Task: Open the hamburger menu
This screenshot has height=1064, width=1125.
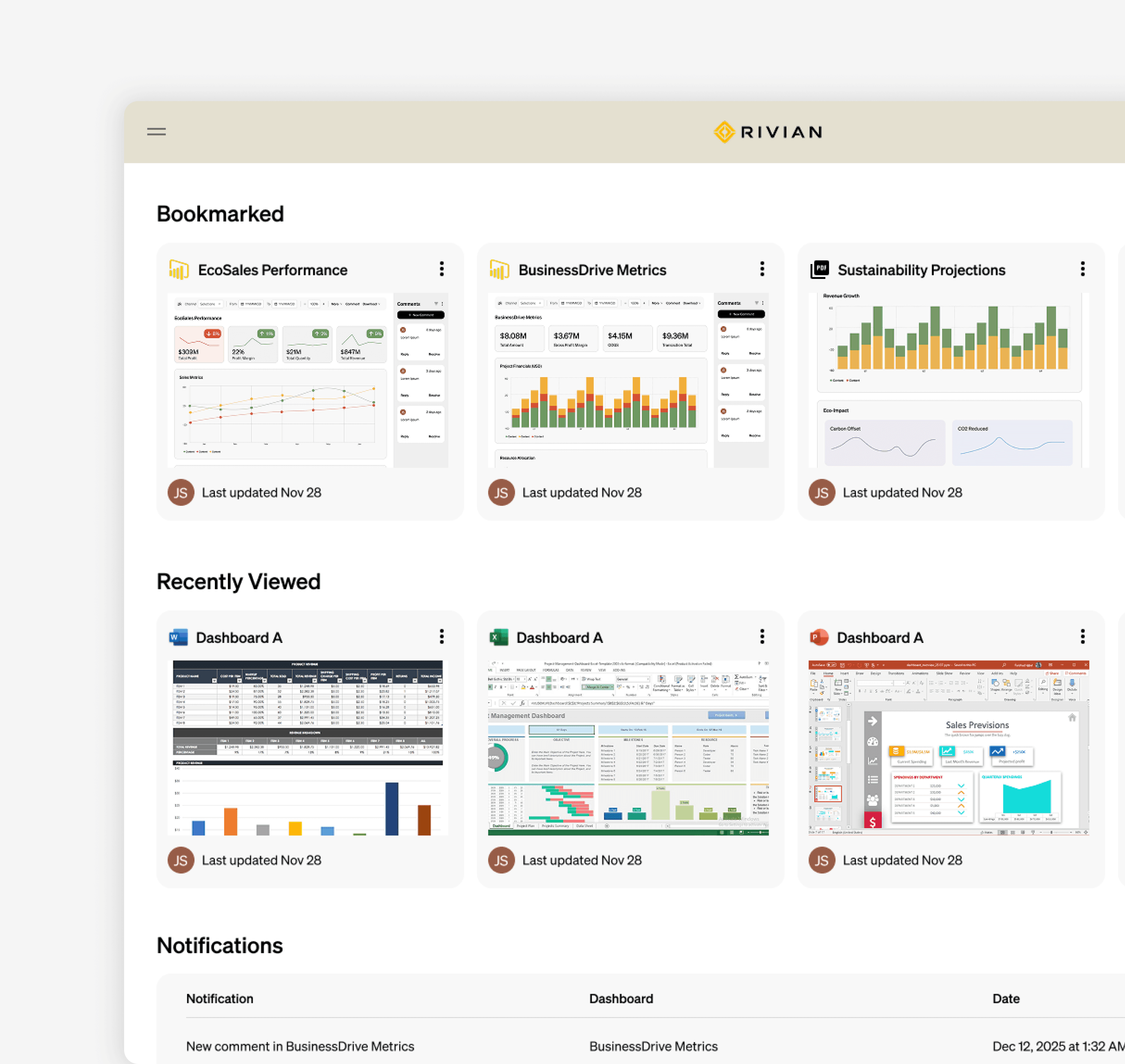Action: click(156, 131)
